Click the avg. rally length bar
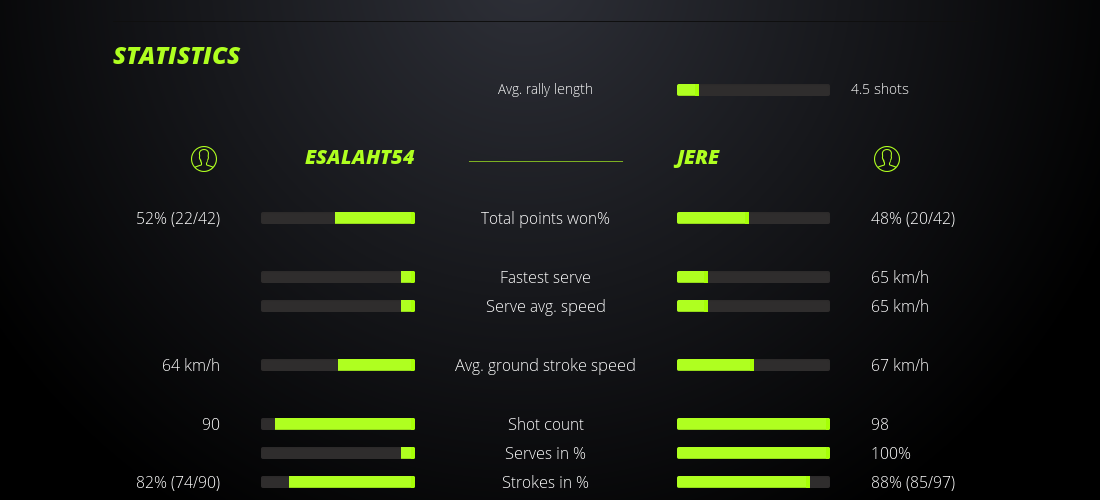1100x500 pixels. click(753, 90)
